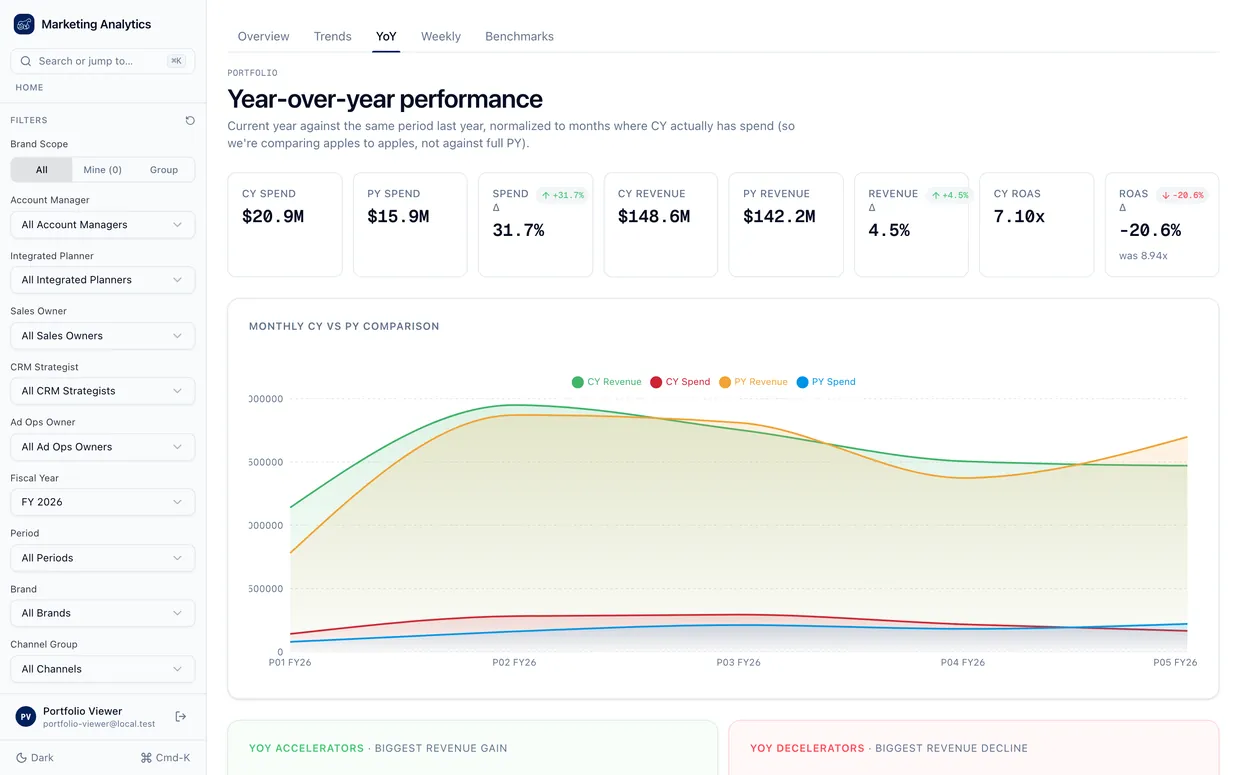Image resolution: width=1240 pixels, height=775 pixels.
Task: Click the CY SPEND $20.9M card
Action: click(x=285, y=225)
